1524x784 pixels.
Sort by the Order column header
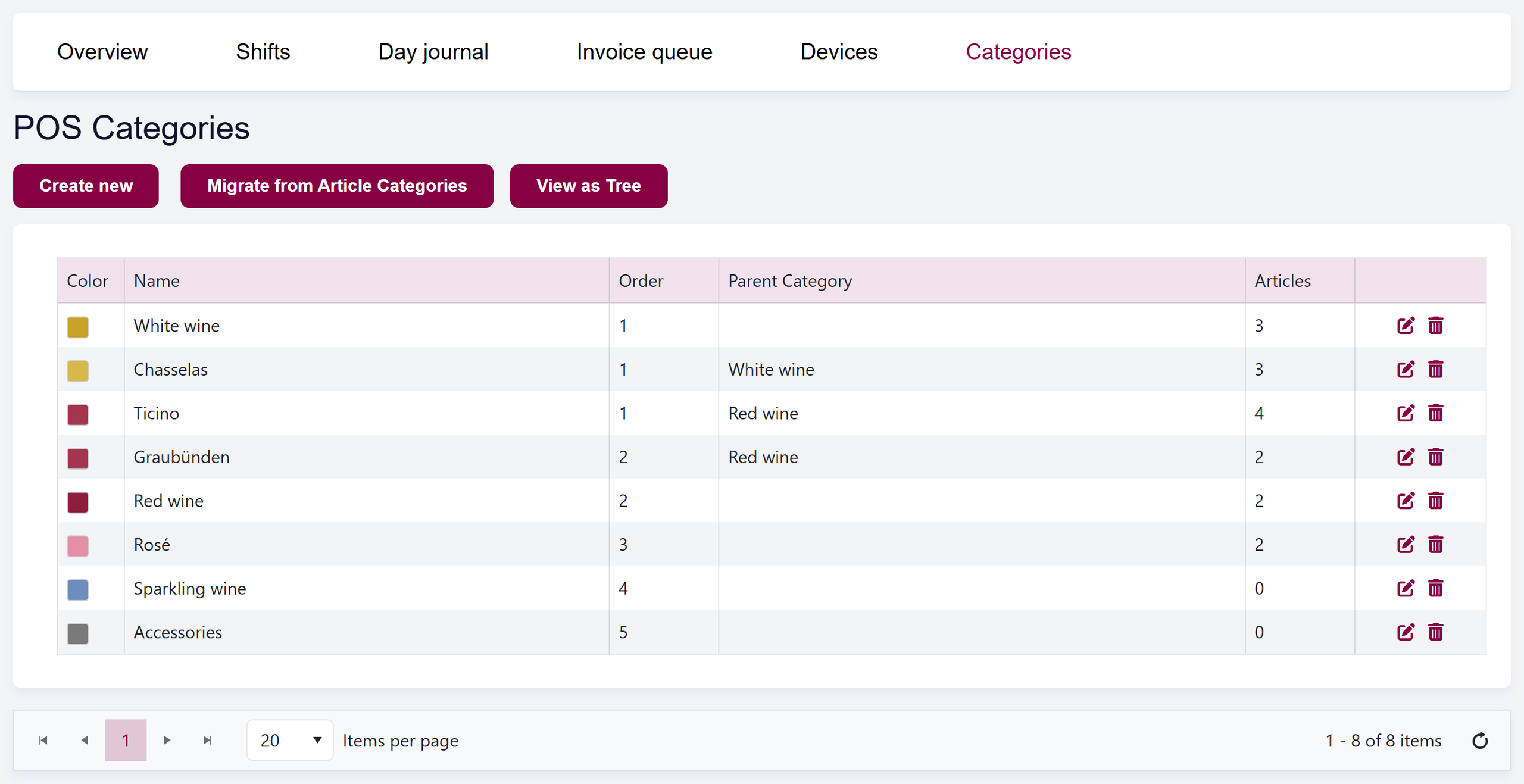[664, 280]
